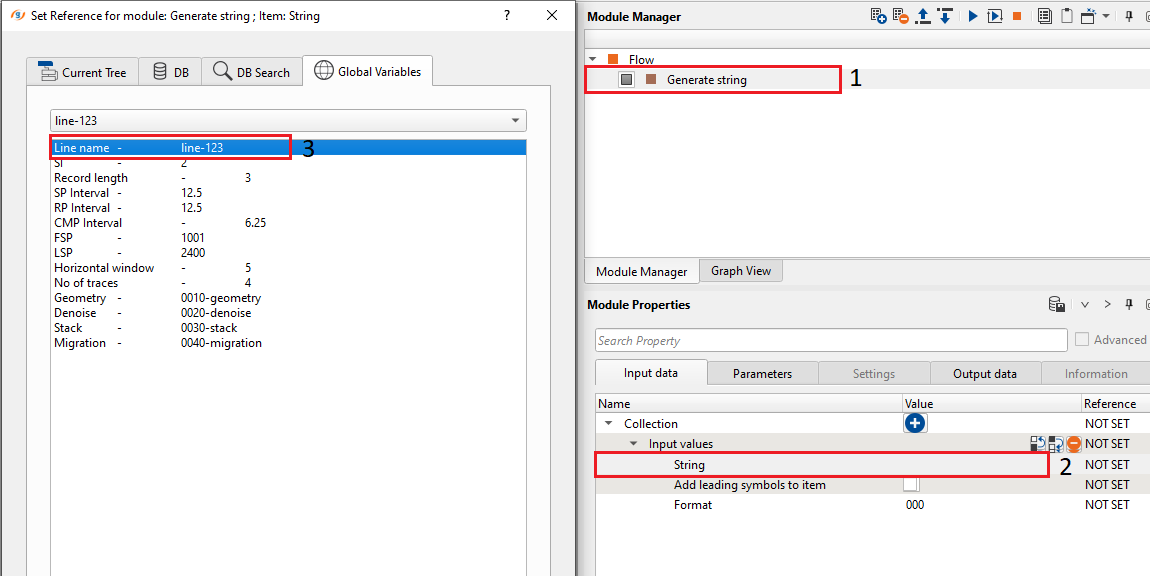Switch to Graph View tab

(740, 271)
